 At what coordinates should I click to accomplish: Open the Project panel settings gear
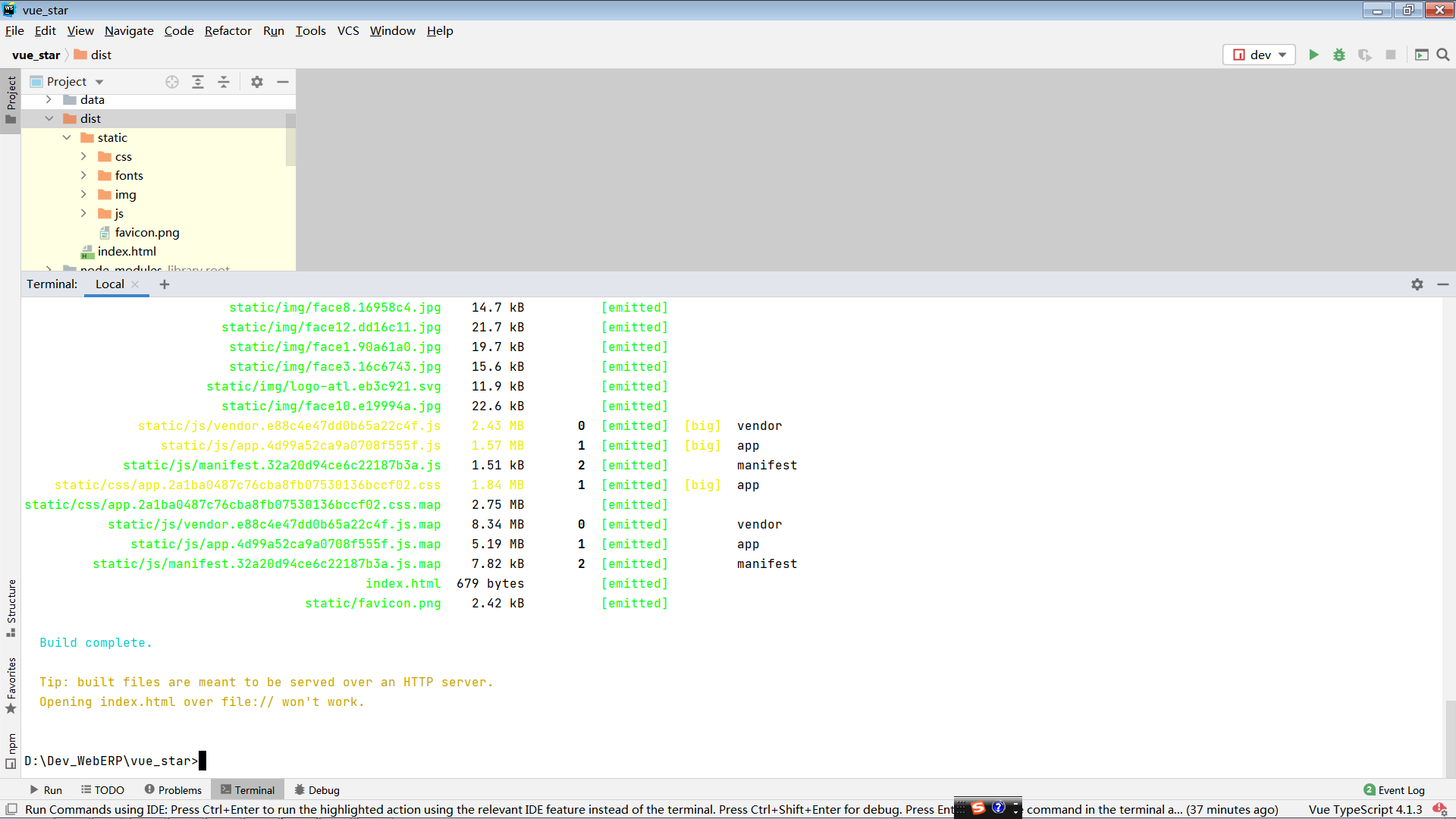coord(257,82)
